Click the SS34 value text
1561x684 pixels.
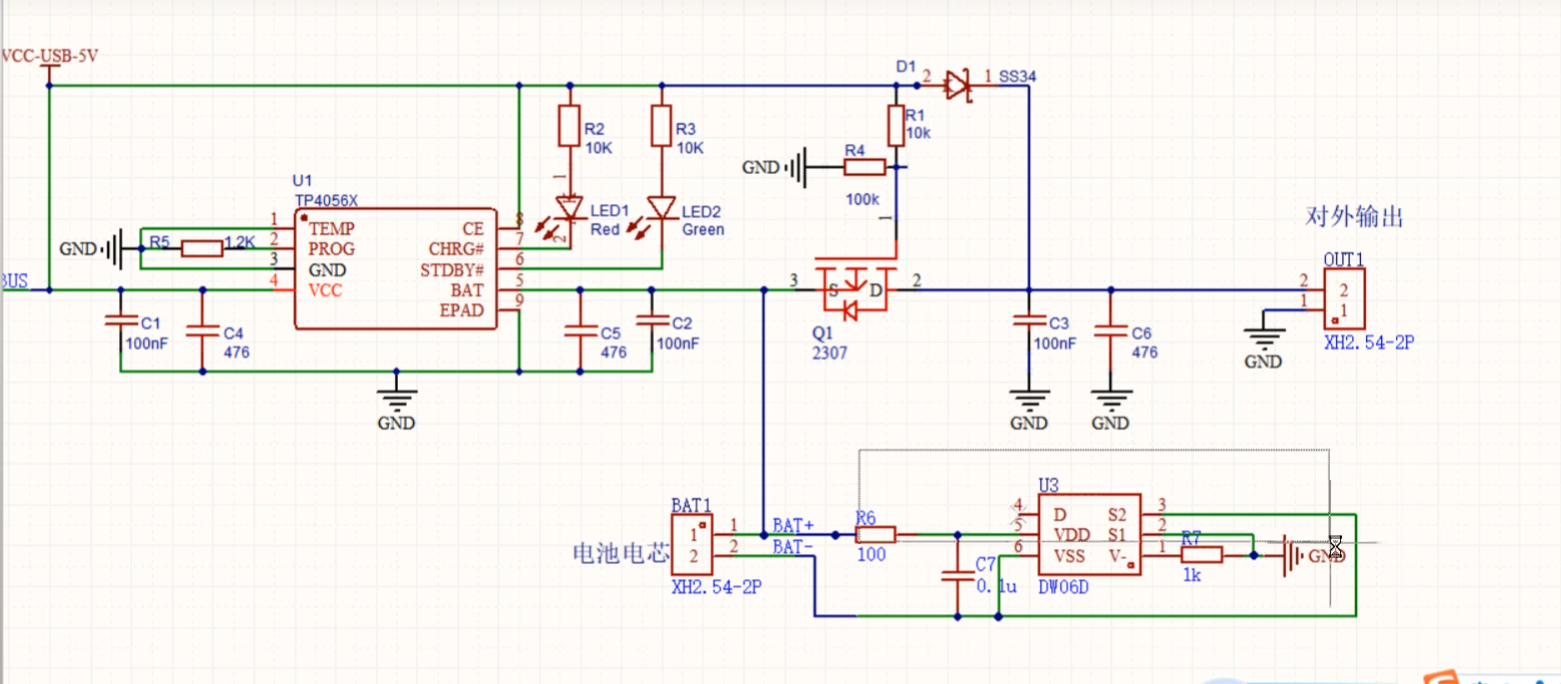(1016, 76)
